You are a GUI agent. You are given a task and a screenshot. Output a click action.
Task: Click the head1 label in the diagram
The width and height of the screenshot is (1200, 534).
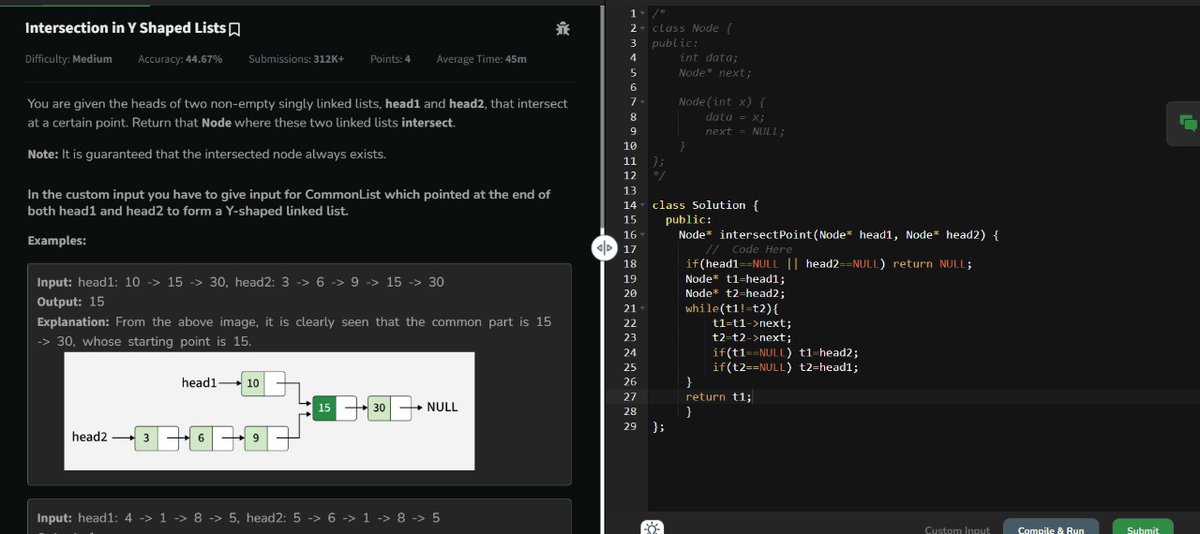pyautogui.click(x=199, y=382)
